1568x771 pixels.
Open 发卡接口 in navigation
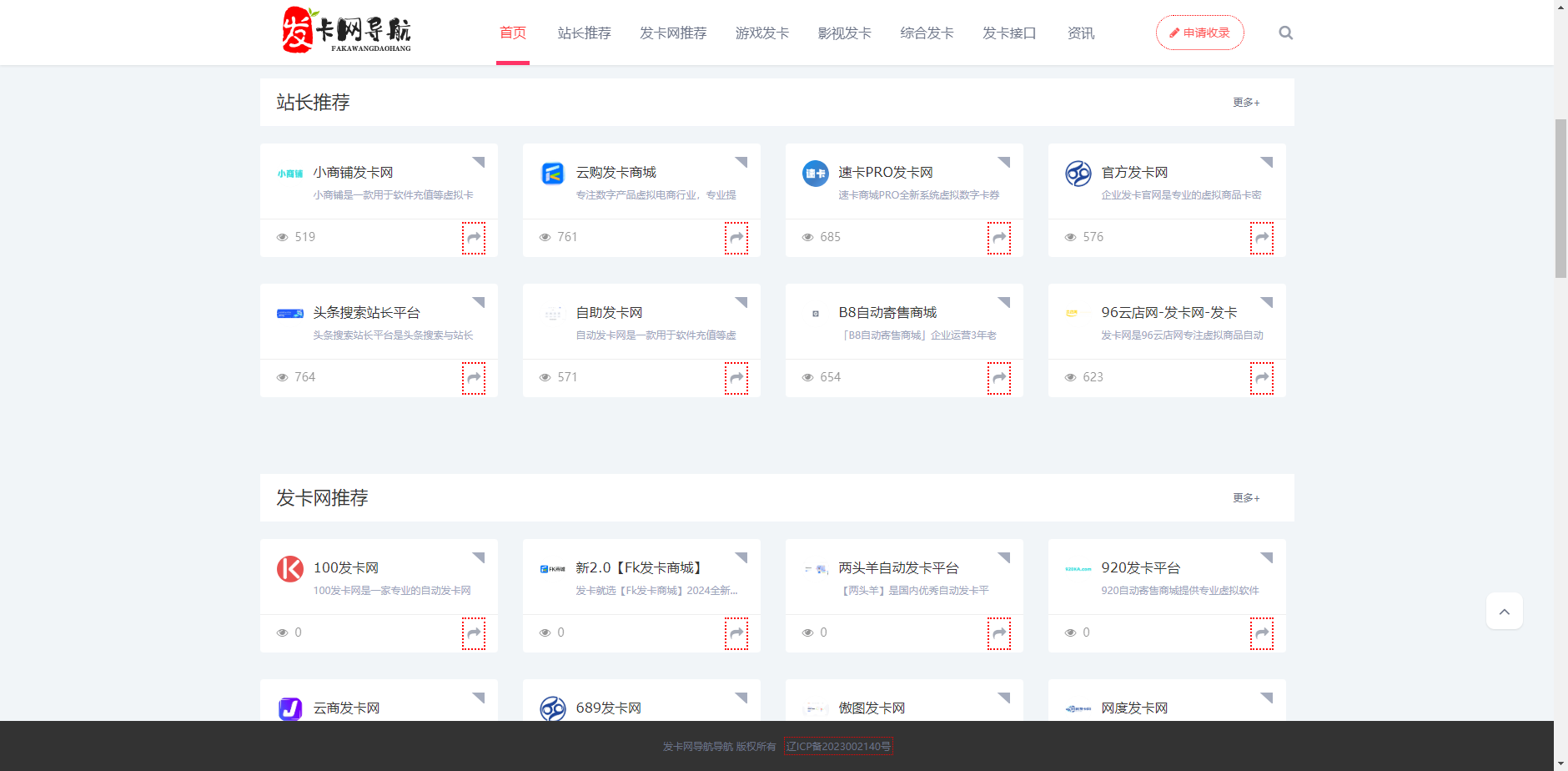(1009, 33)
